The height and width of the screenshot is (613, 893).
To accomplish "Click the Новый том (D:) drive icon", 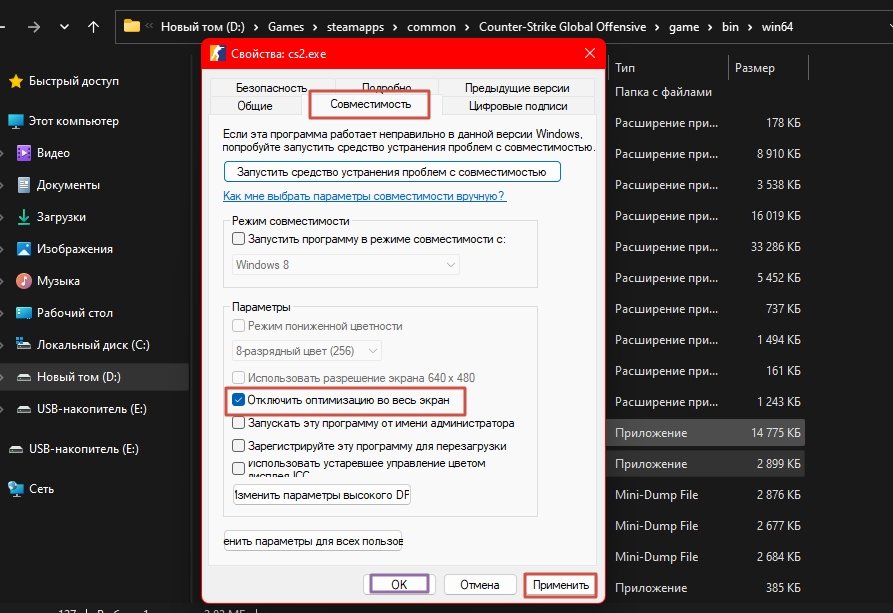I will pyautogui.click(x=23, y=377).
